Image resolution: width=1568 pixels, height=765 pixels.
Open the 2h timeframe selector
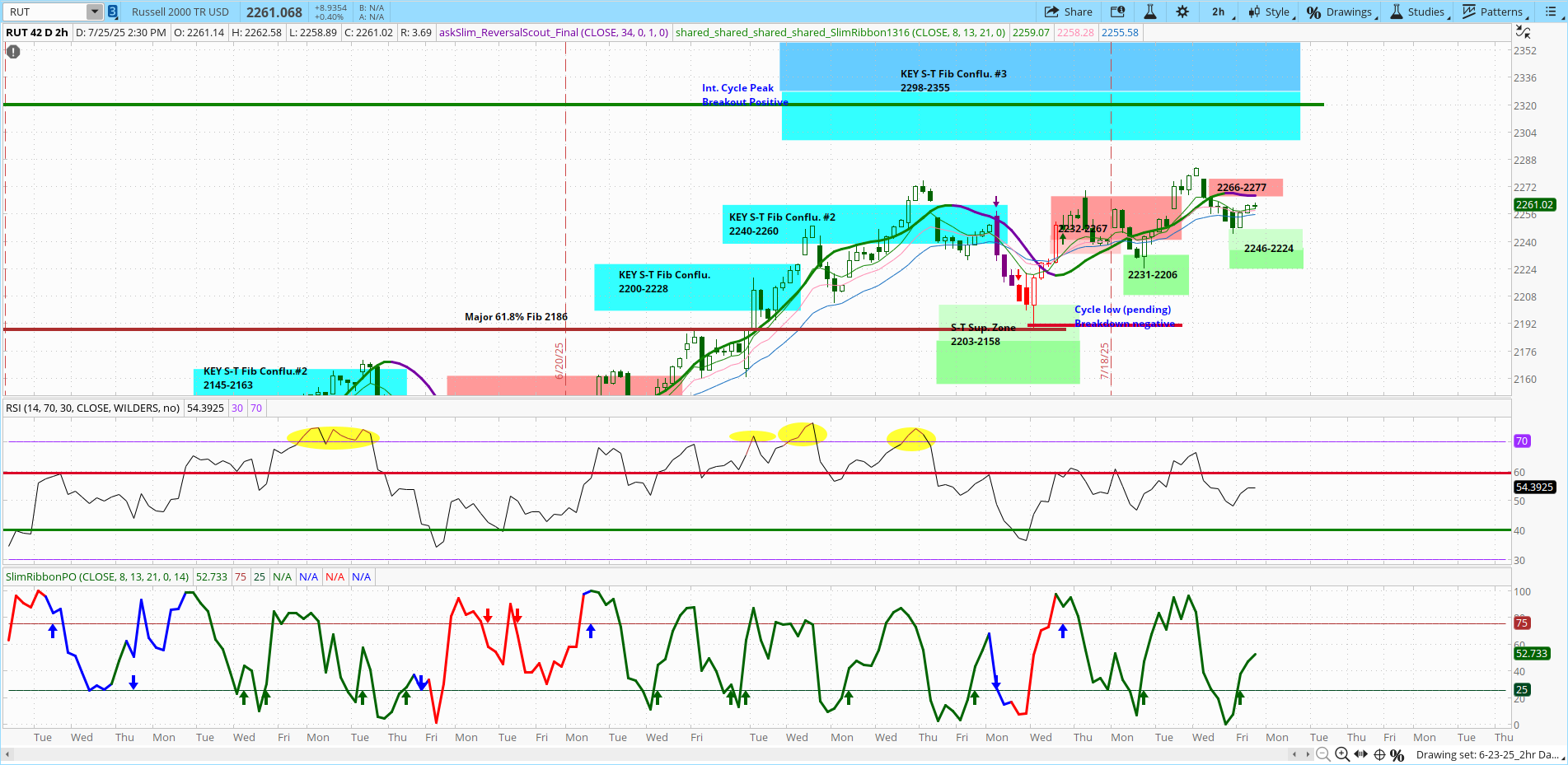[1221, 12]
